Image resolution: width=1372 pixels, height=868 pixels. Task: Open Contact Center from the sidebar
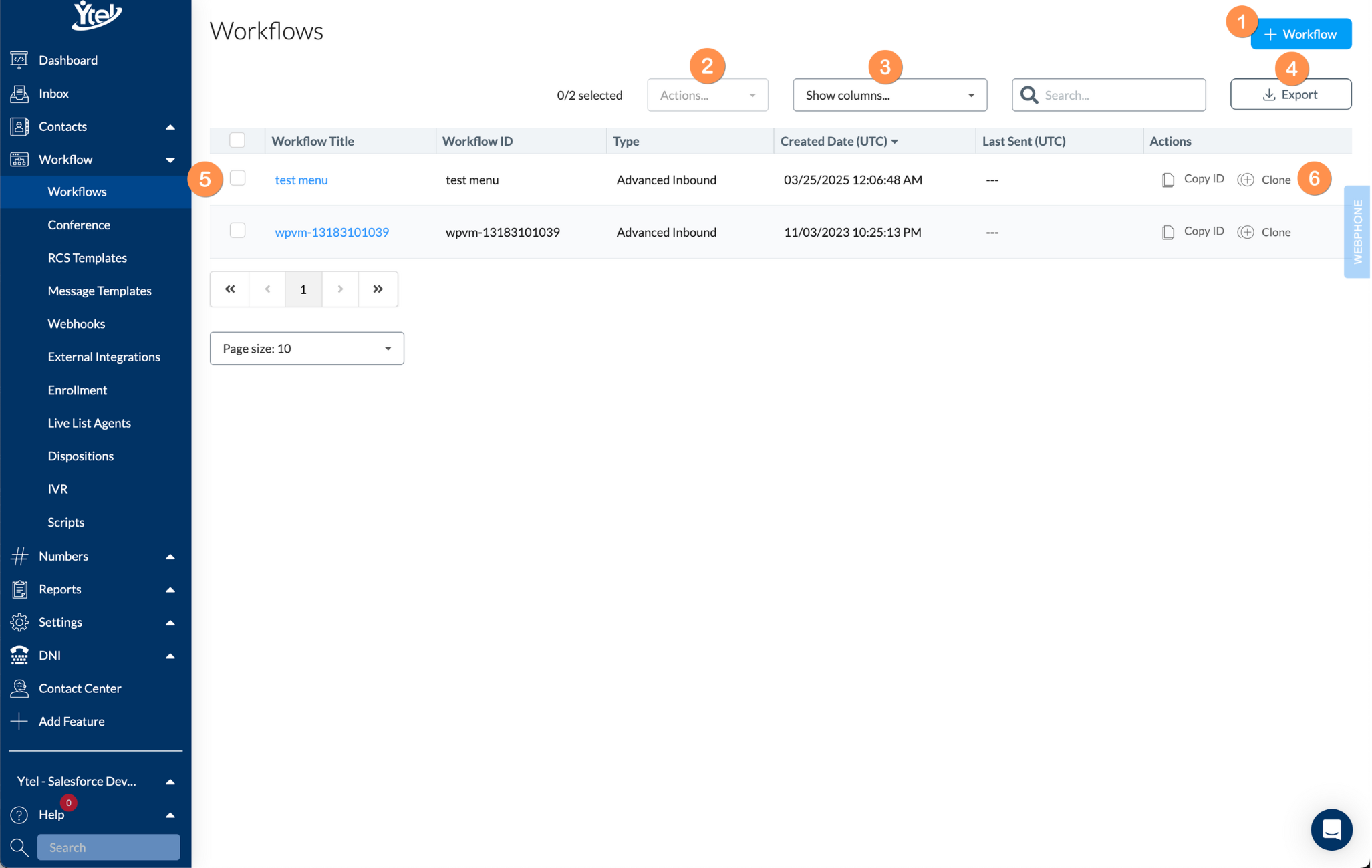click(19, 688)
